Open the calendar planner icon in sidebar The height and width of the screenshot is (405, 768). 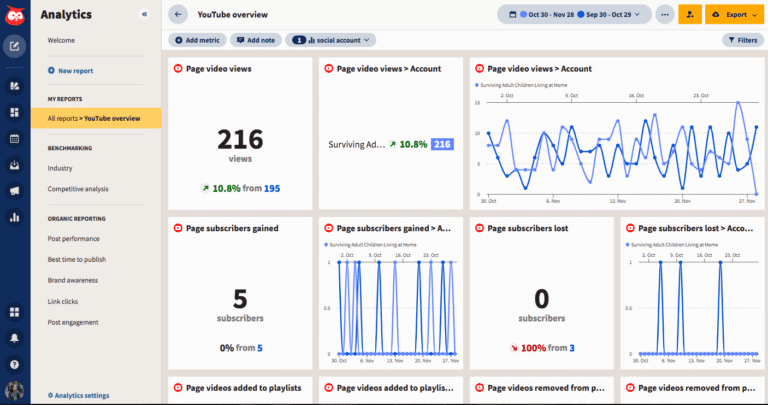click(14, 138)
